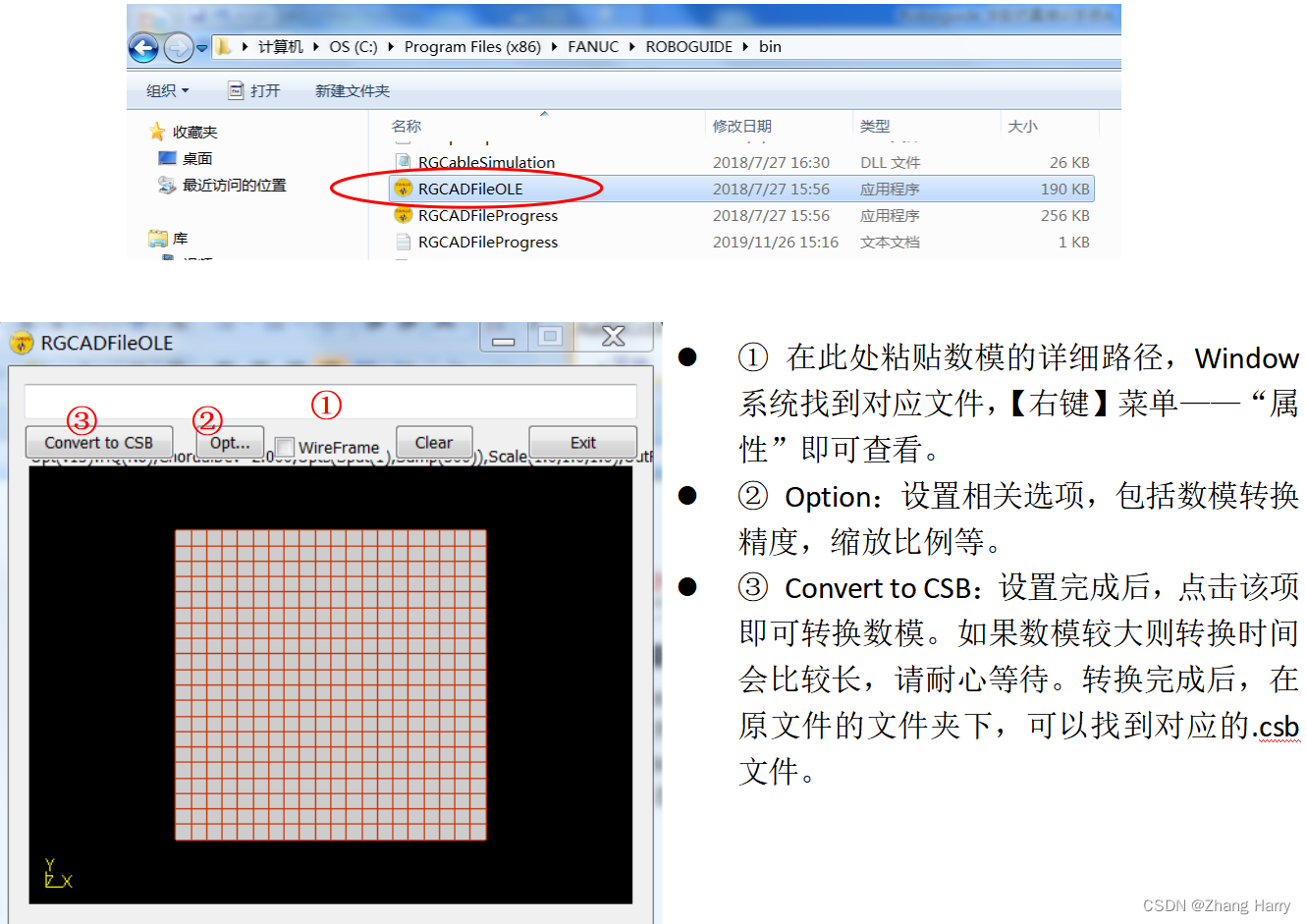Image resolution: width=1306 pixels, height=924 pixels.
Task: Select ROBOGUIDE in the breadcrumb path
Action: coord(689,47)
